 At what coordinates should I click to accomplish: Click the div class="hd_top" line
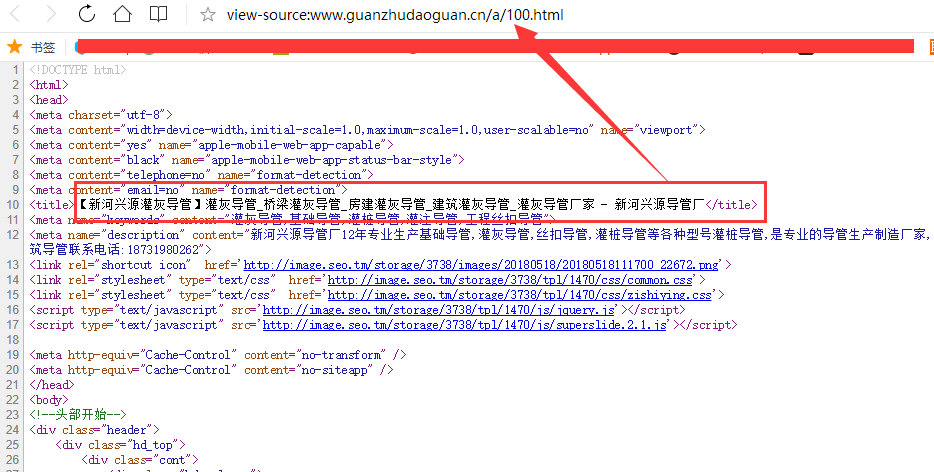point(121,445)
